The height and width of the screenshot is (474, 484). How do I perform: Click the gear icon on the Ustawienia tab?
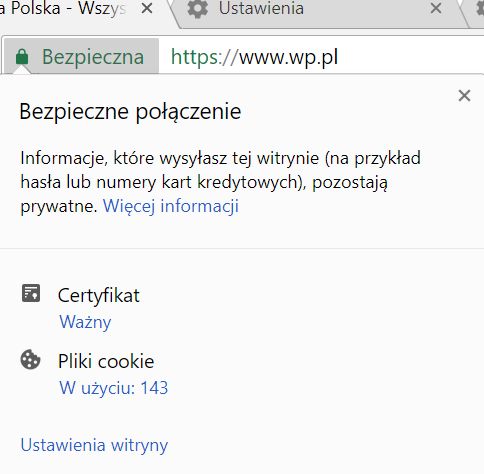click(x=198, y=8)
